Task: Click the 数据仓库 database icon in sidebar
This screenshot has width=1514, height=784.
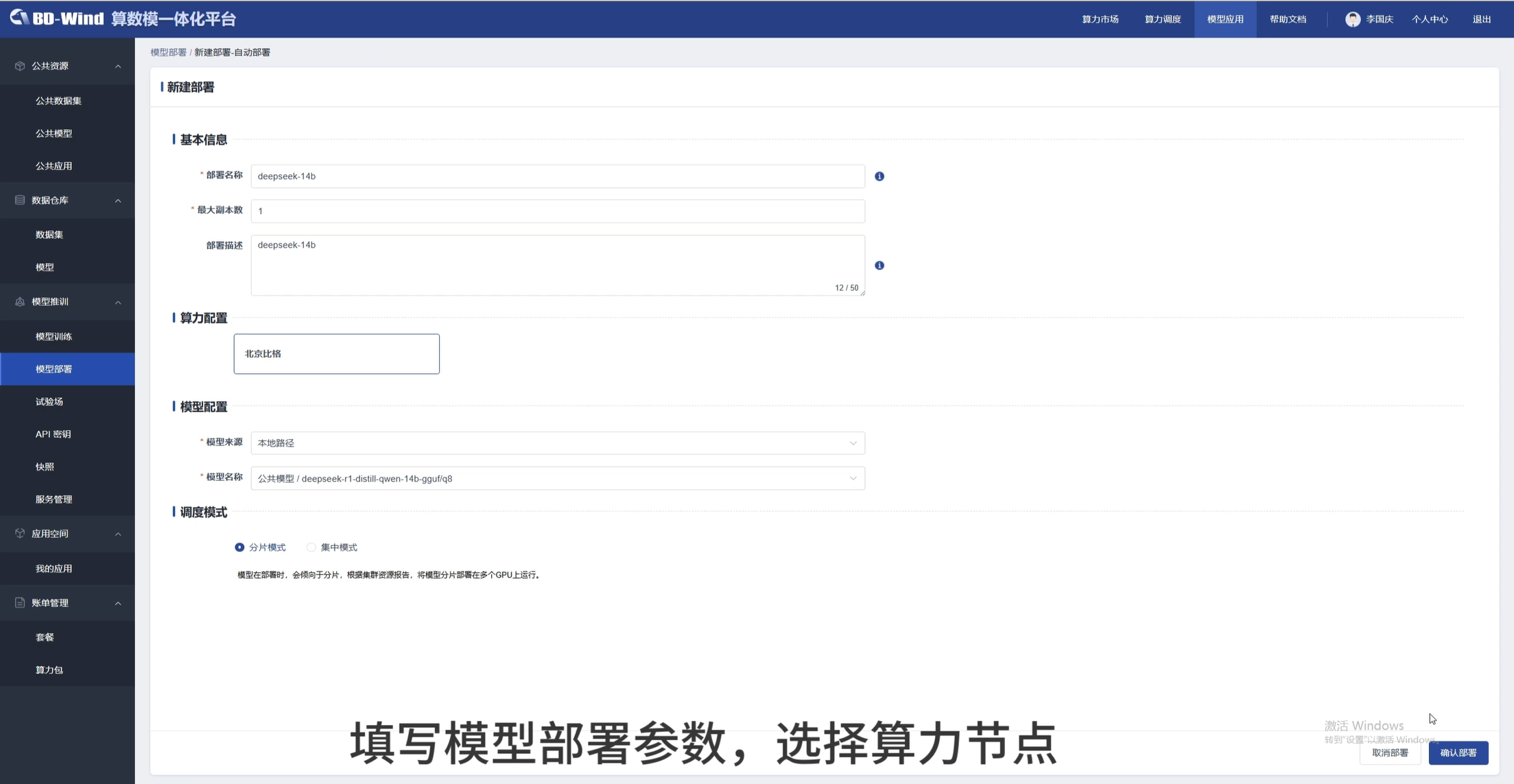Action: [20, 200]
